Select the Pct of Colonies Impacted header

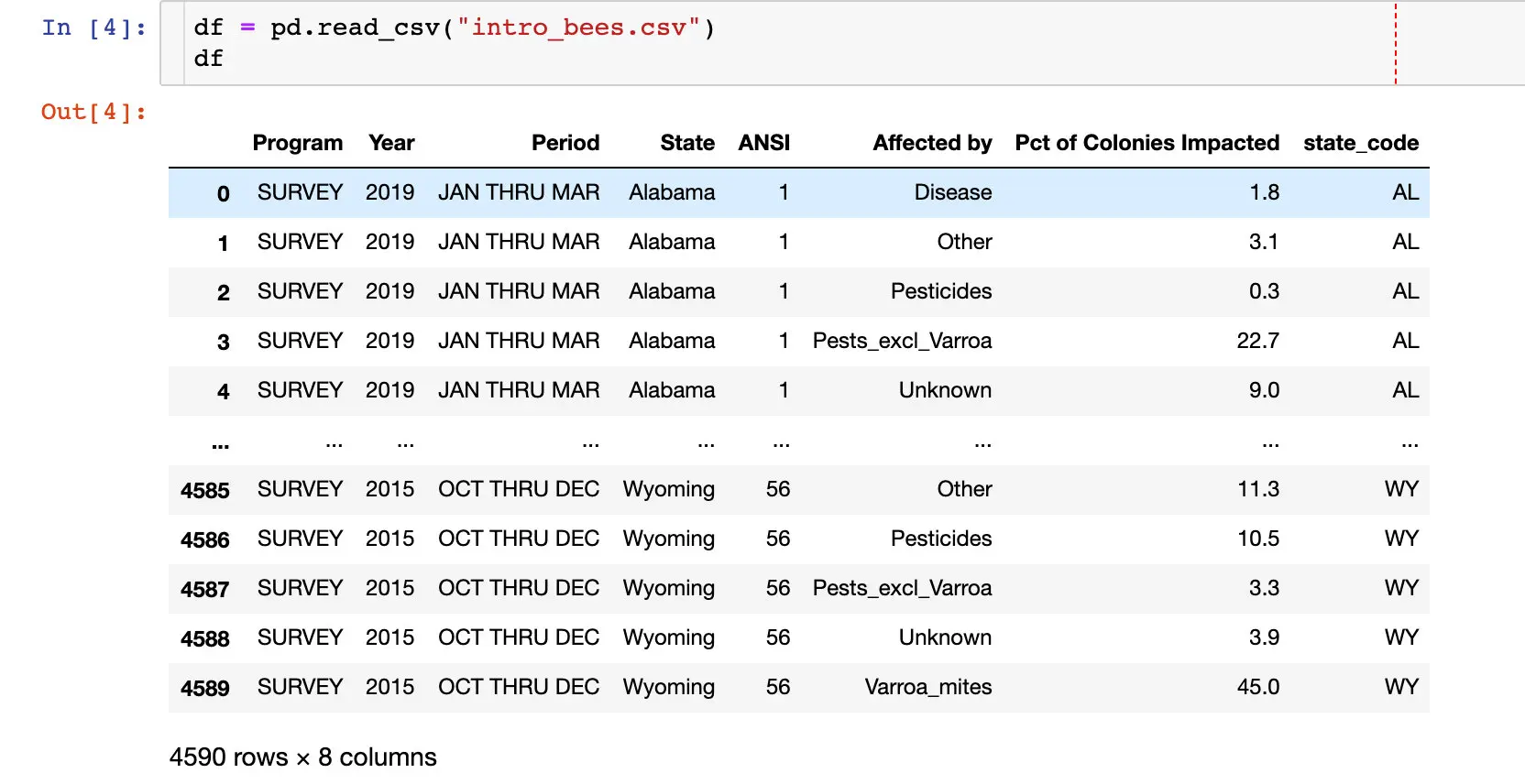(1146, 143)
